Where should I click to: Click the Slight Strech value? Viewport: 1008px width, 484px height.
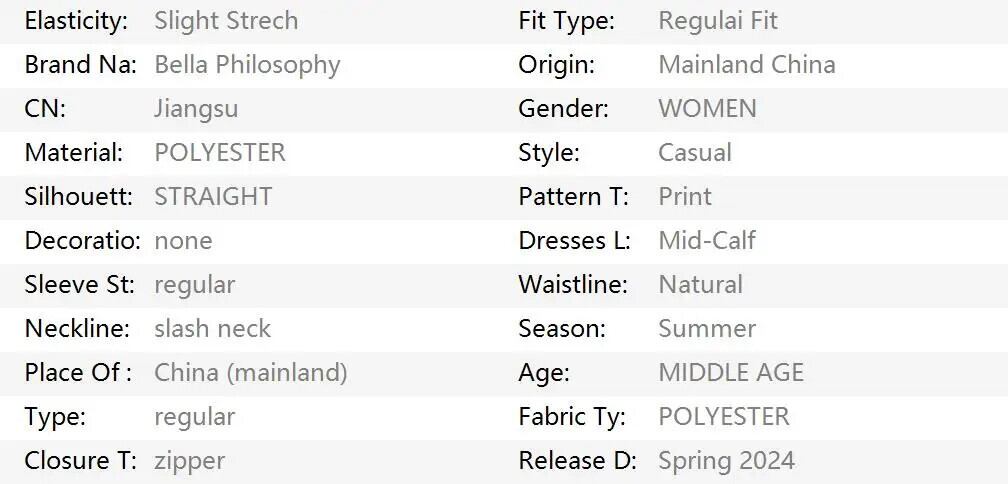click(226, 21)
